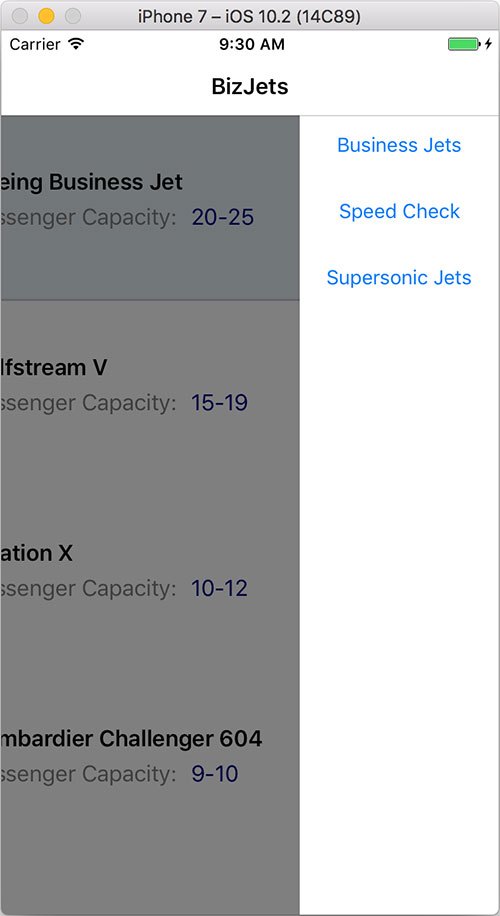
Task: Select the Boeing Business Jet row
Action: tap(150, 208)
